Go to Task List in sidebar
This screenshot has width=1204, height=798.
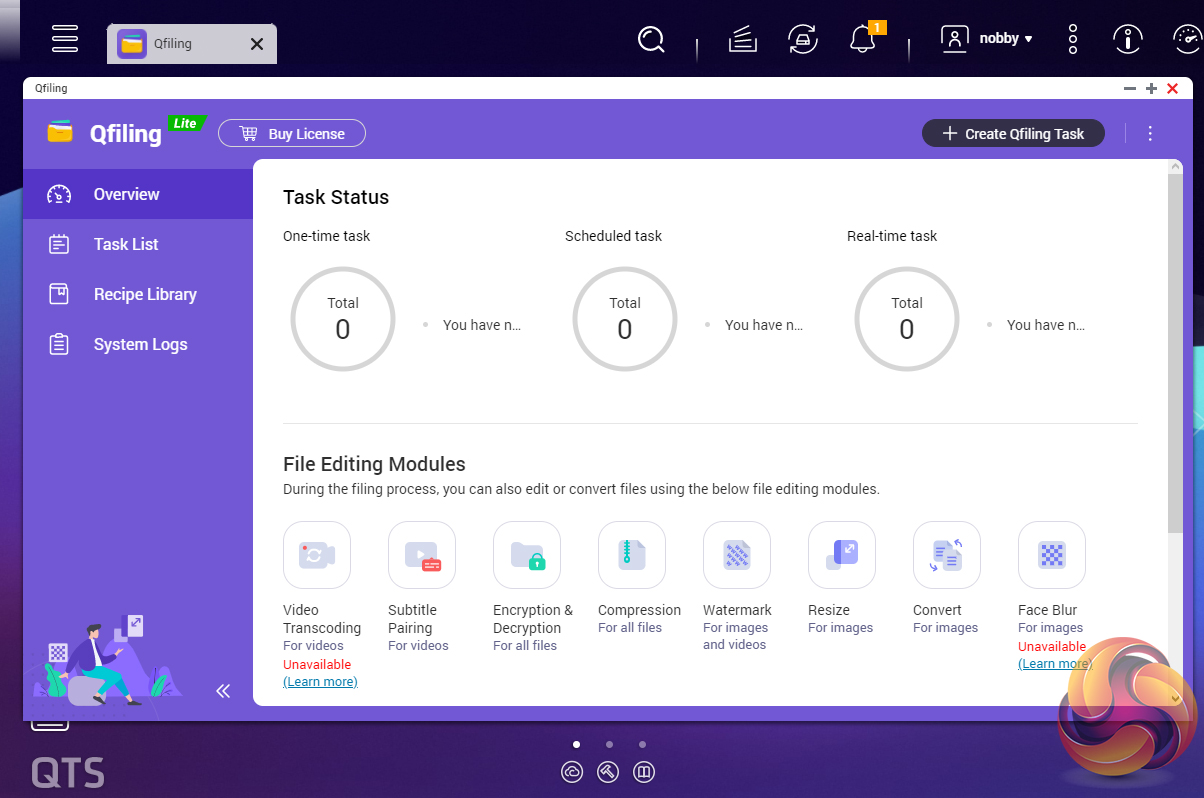(126, 244)
